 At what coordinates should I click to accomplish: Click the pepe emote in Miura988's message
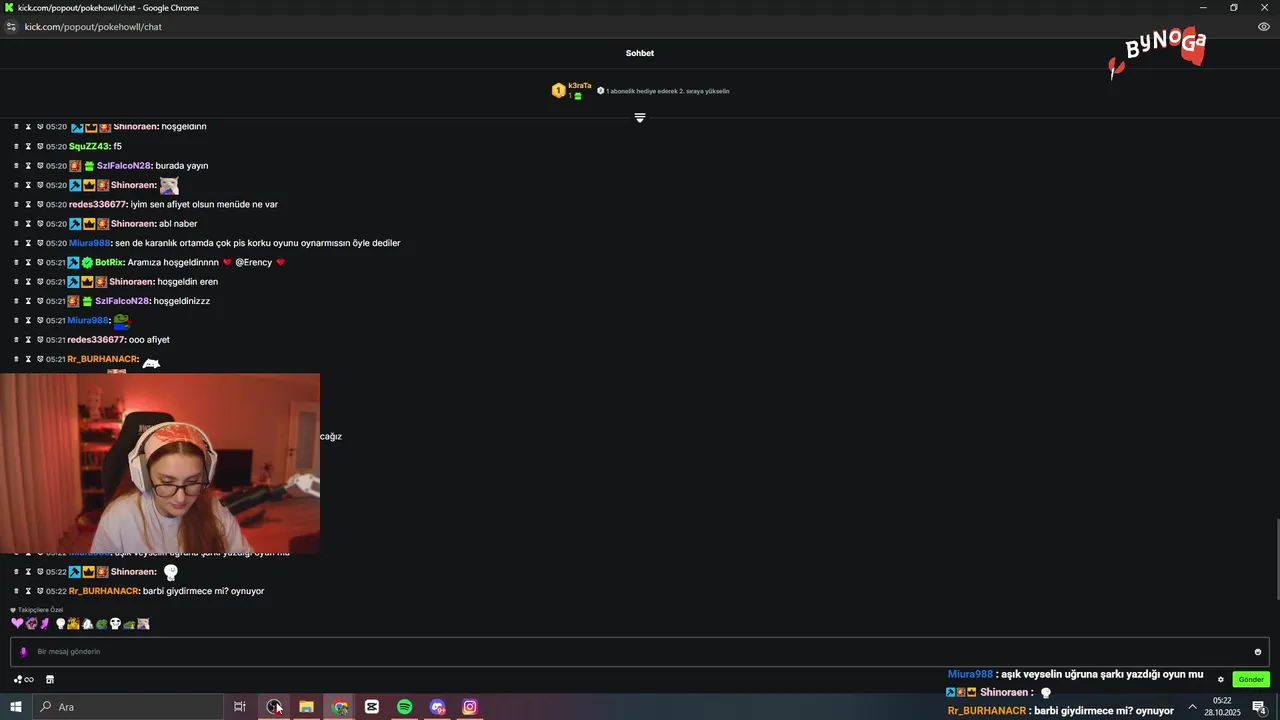[121, 321]
